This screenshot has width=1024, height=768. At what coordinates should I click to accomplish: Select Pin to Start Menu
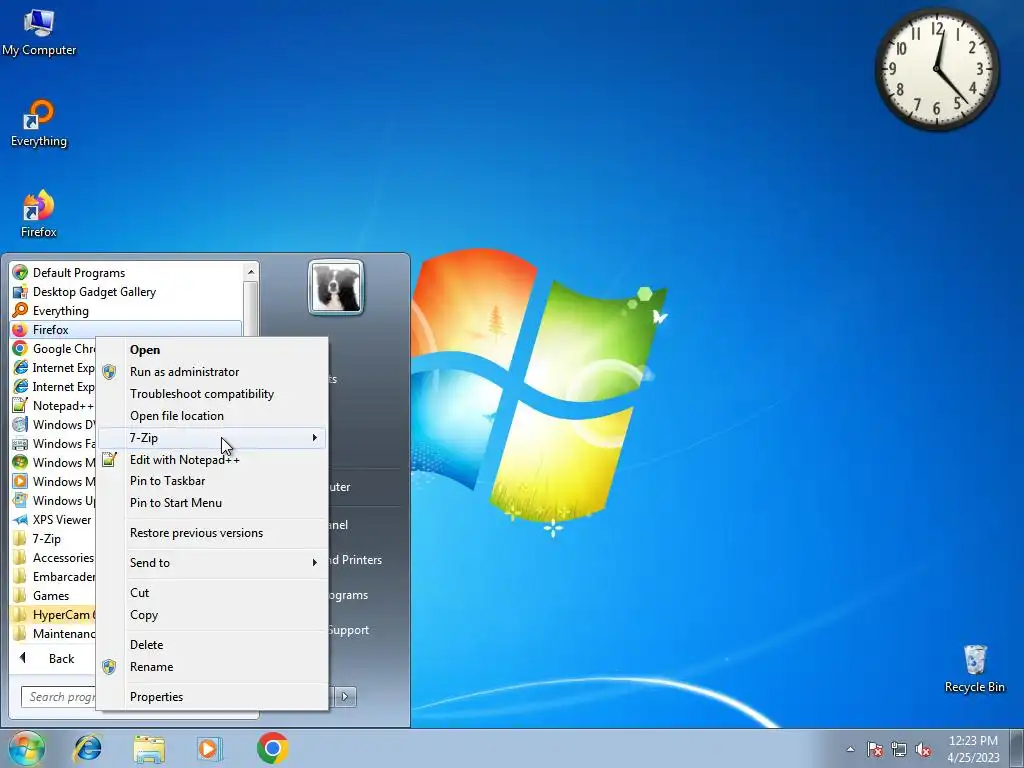click(x=213, y=503)
